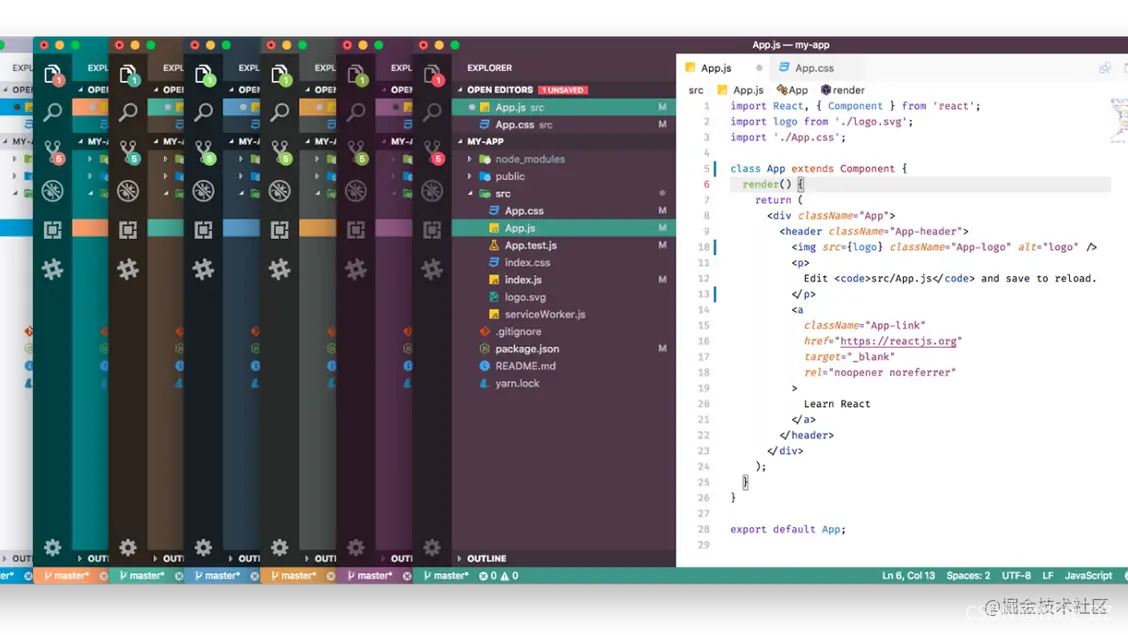Image resolution: width=1128 pixels, height=635 pixels.
Task: Click hash-shaped icon in front window activity bar
Action: [432, 269]
